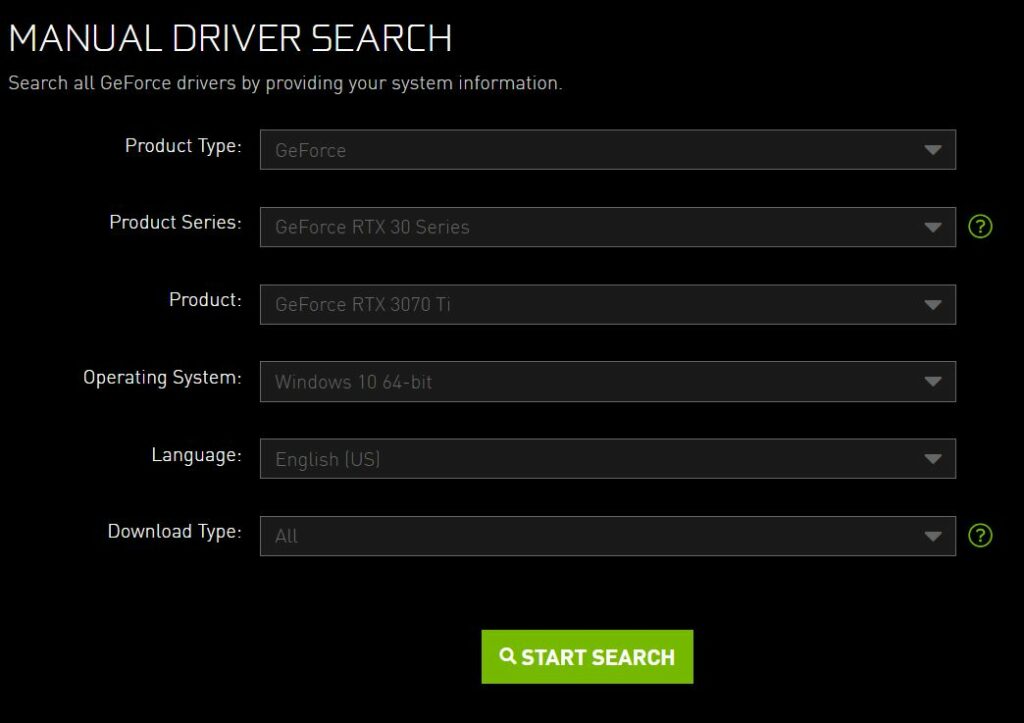Click the "Operating System:" field label
1024x723 pixels.
(x=162, y=378)
